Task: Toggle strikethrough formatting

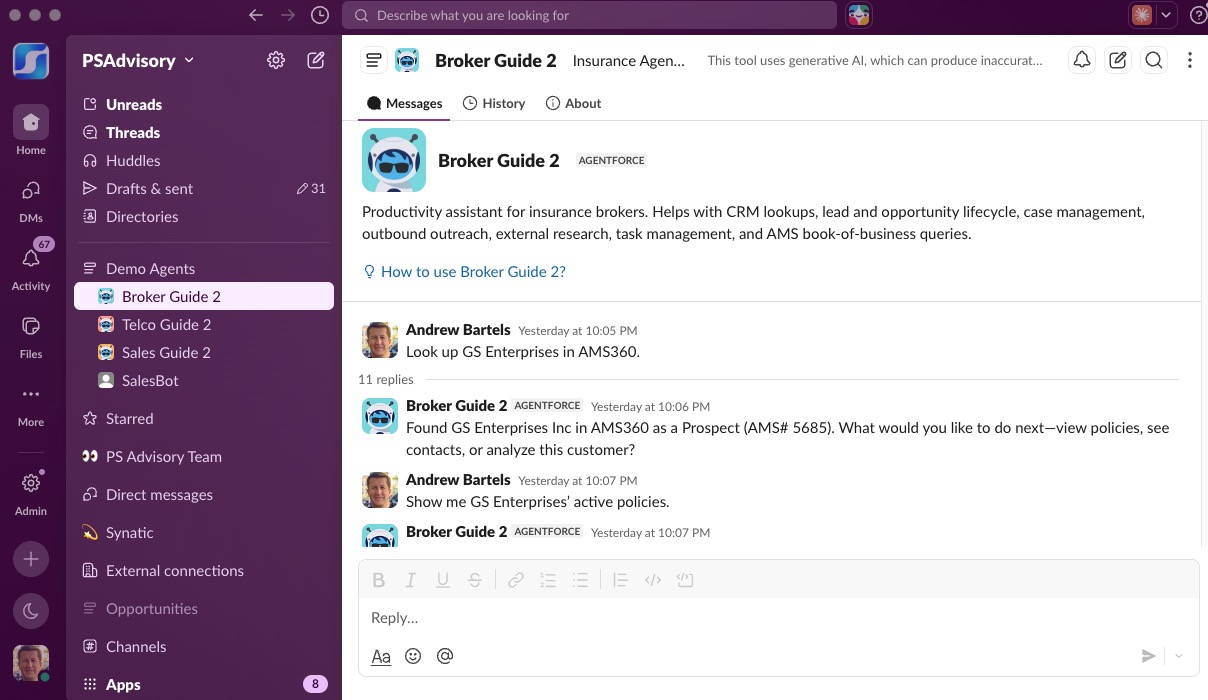Action: 475,580
